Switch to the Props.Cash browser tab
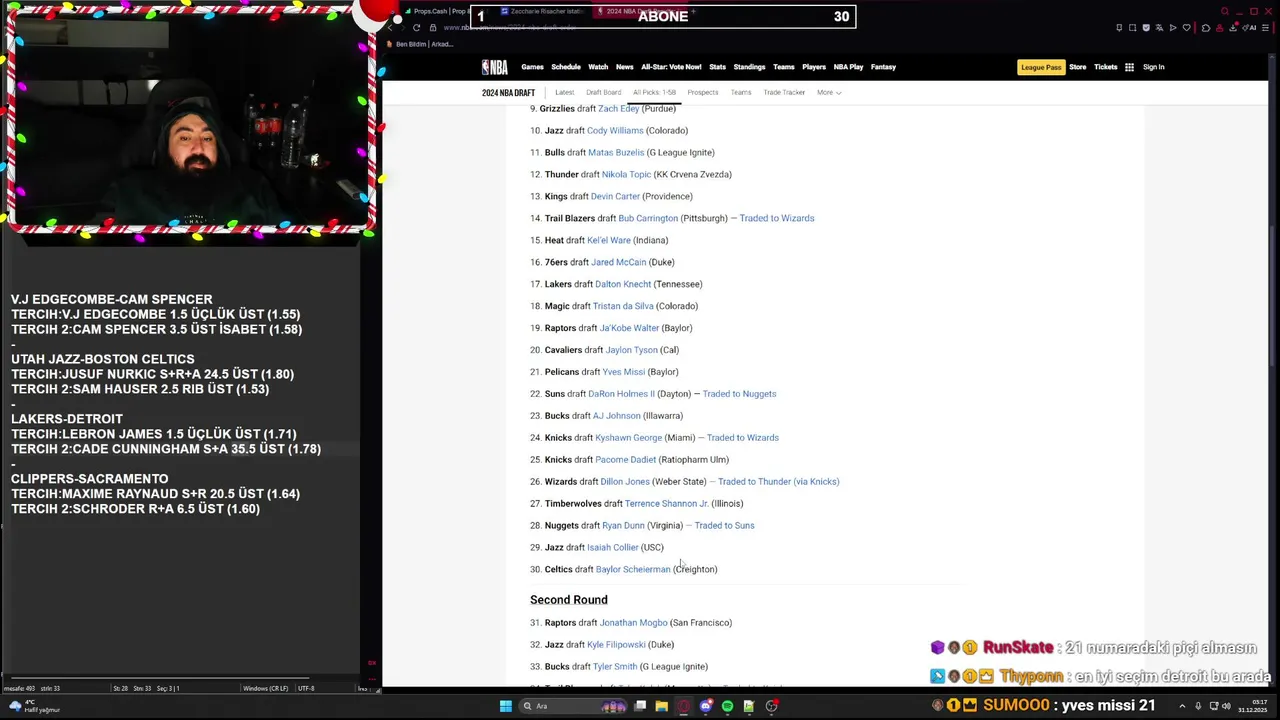Screen dimensions: 1280x720 pos(438,11)
